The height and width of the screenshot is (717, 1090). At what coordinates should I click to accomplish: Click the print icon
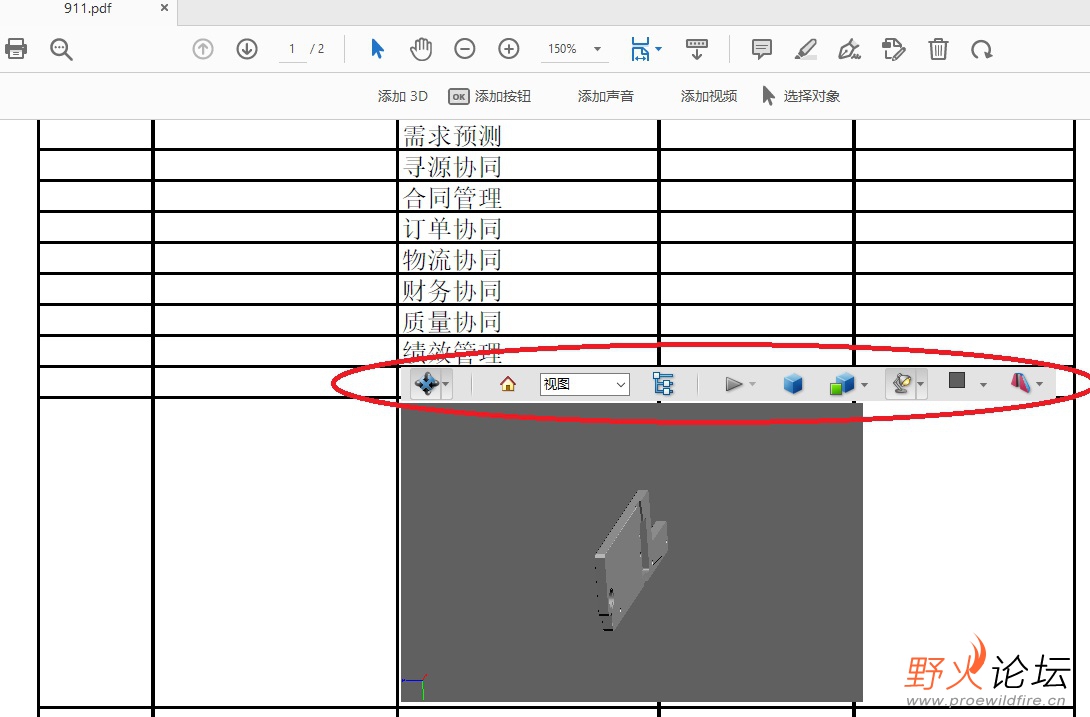pos(16,49)
